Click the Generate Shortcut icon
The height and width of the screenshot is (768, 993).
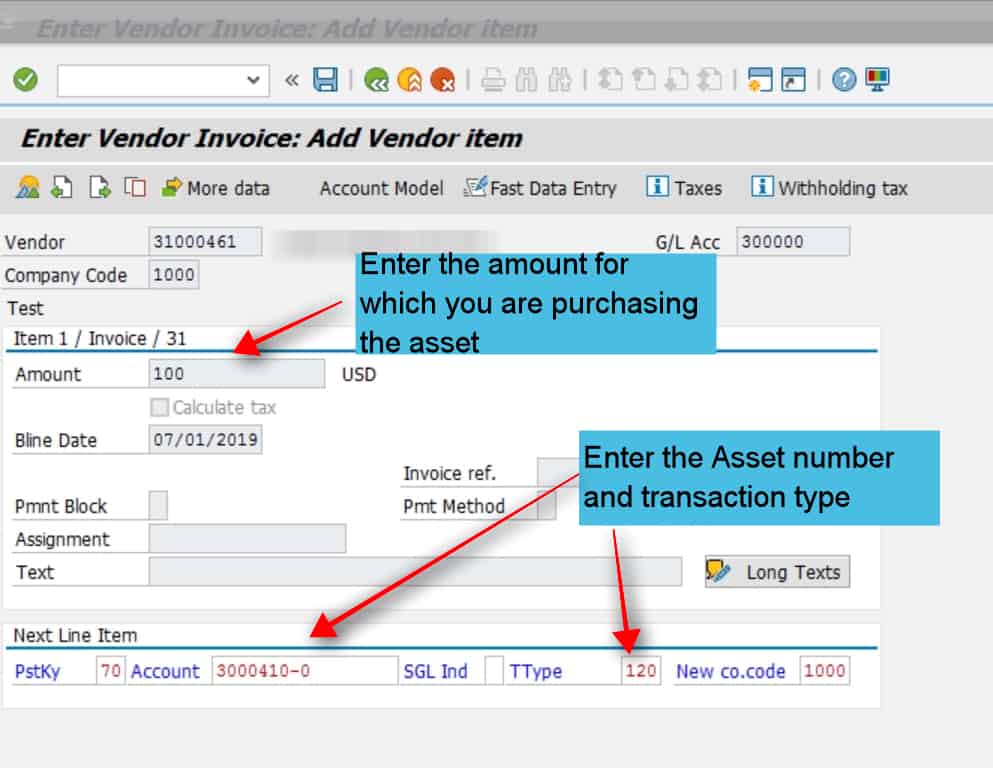click(x=794, y=80)
